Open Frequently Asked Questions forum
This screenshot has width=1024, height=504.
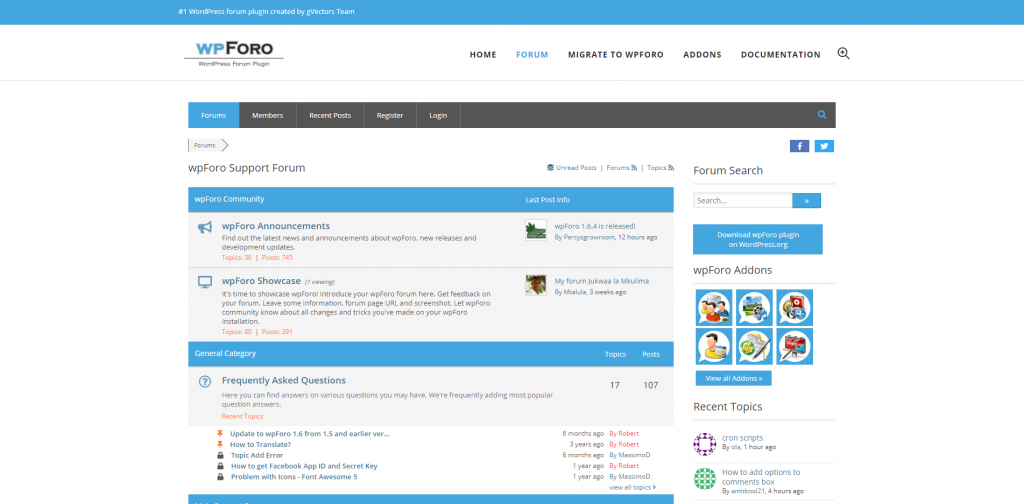coord(284,380)
